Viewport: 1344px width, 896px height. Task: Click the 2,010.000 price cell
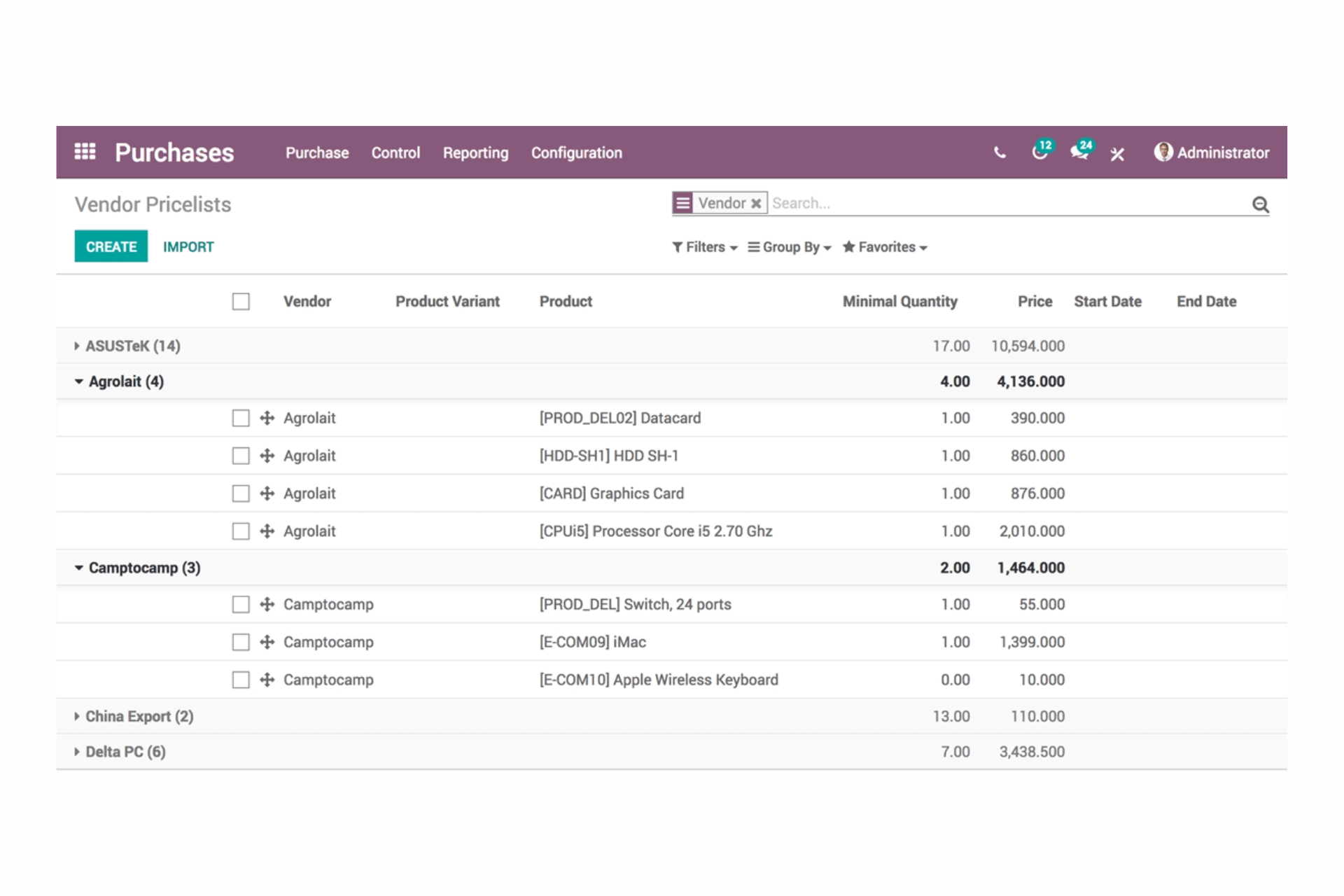[x=1032, y=531]
